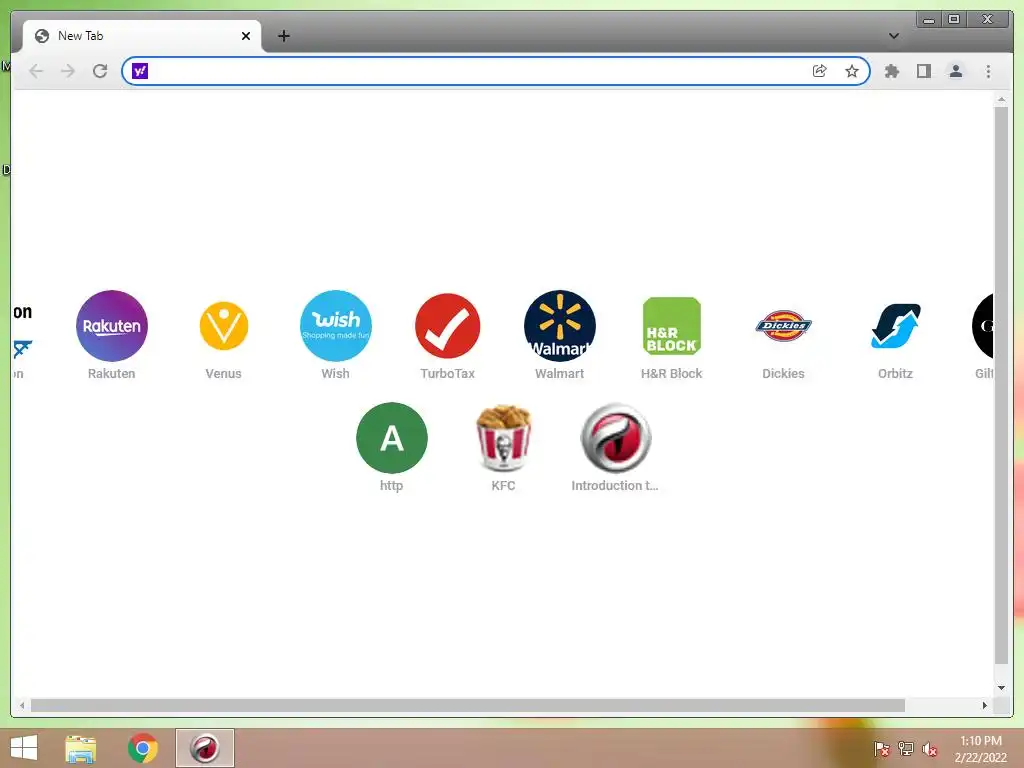Click the H&R Block label text
1024x768 pixels.
pos(671,374)
